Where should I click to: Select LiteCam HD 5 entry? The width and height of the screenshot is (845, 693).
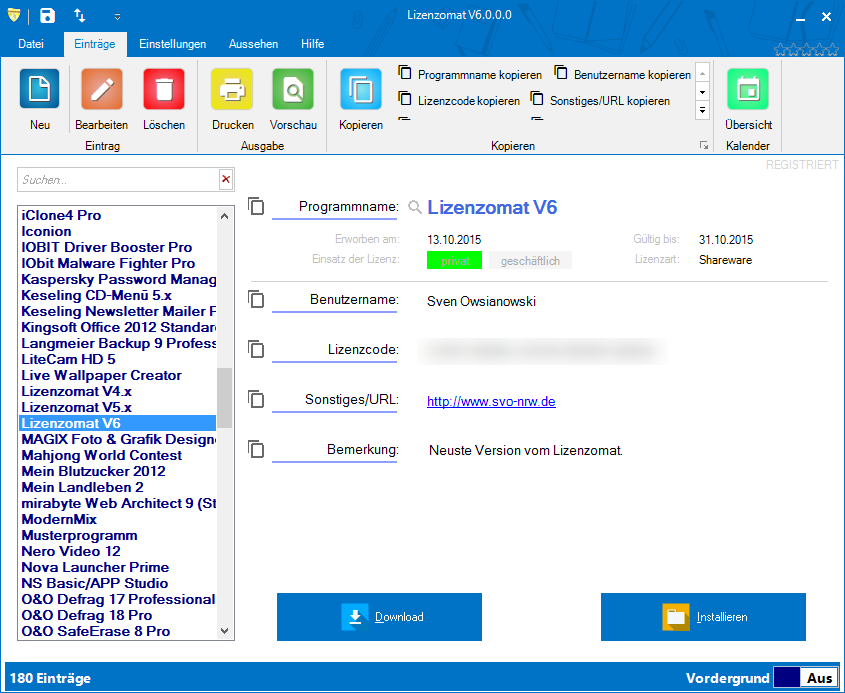pyautogui.click(x=68, y=359)
